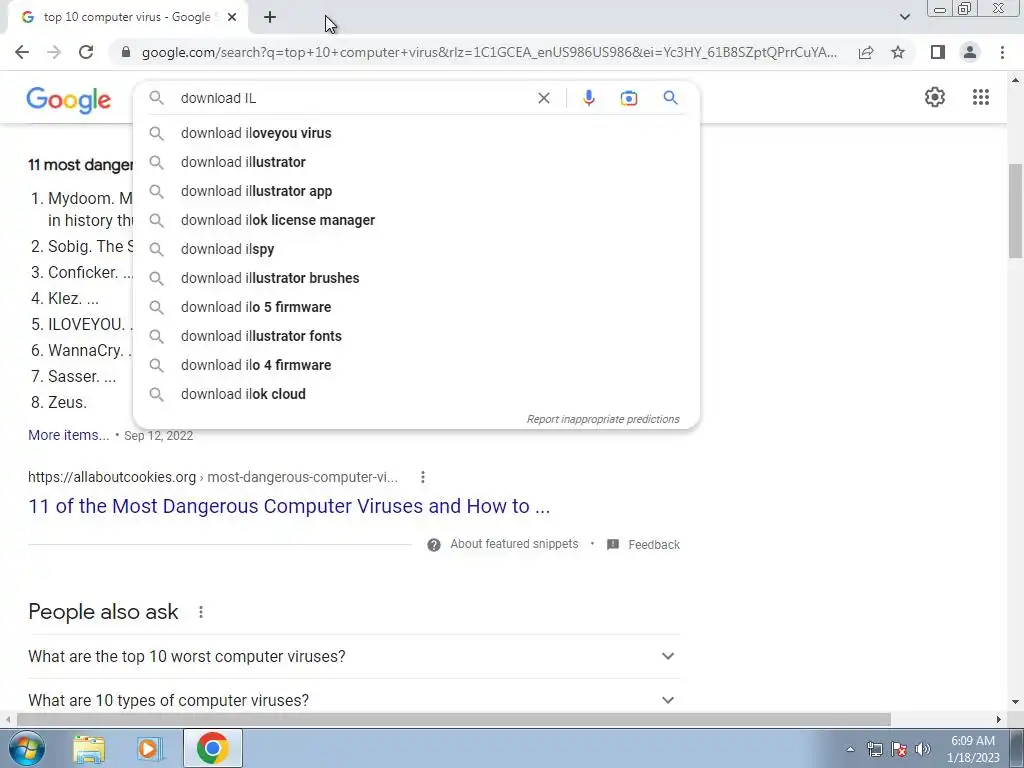The width and height of the screenshot is (1024, 768).
Task: Click the browser forward arrow
Action: pos(54,52)
